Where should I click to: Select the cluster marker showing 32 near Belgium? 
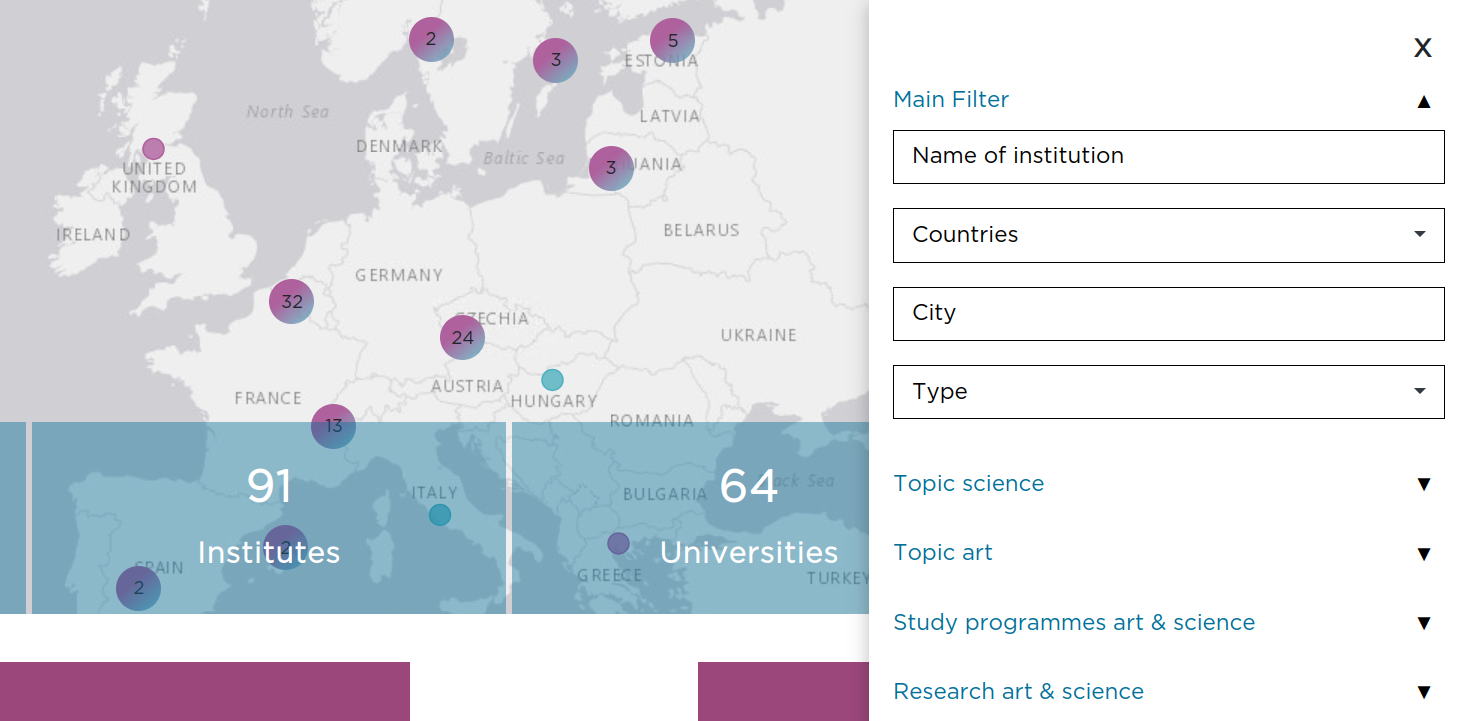coord(291,300)
